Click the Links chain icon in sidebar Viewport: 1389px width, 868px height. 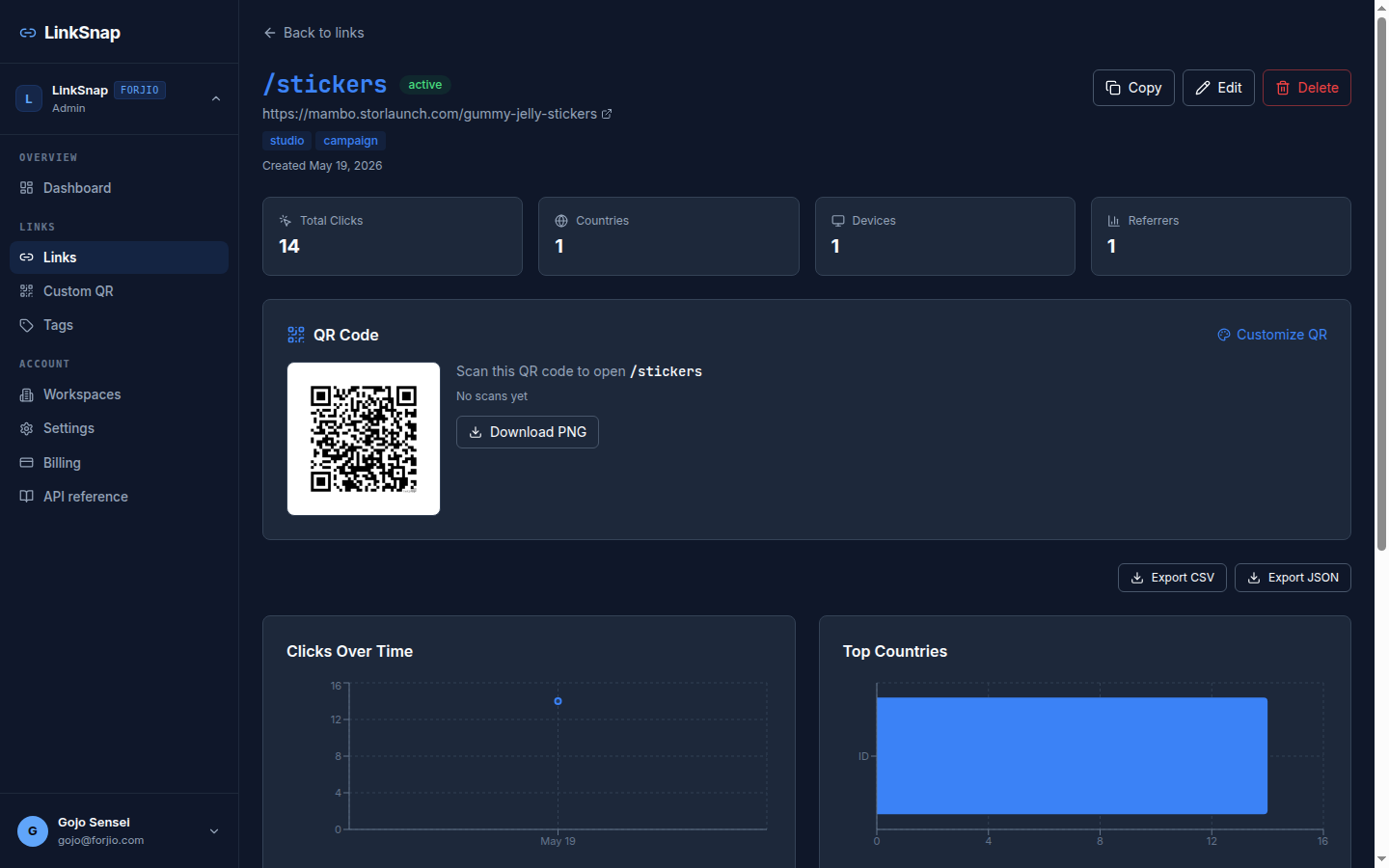coord(27,258)
